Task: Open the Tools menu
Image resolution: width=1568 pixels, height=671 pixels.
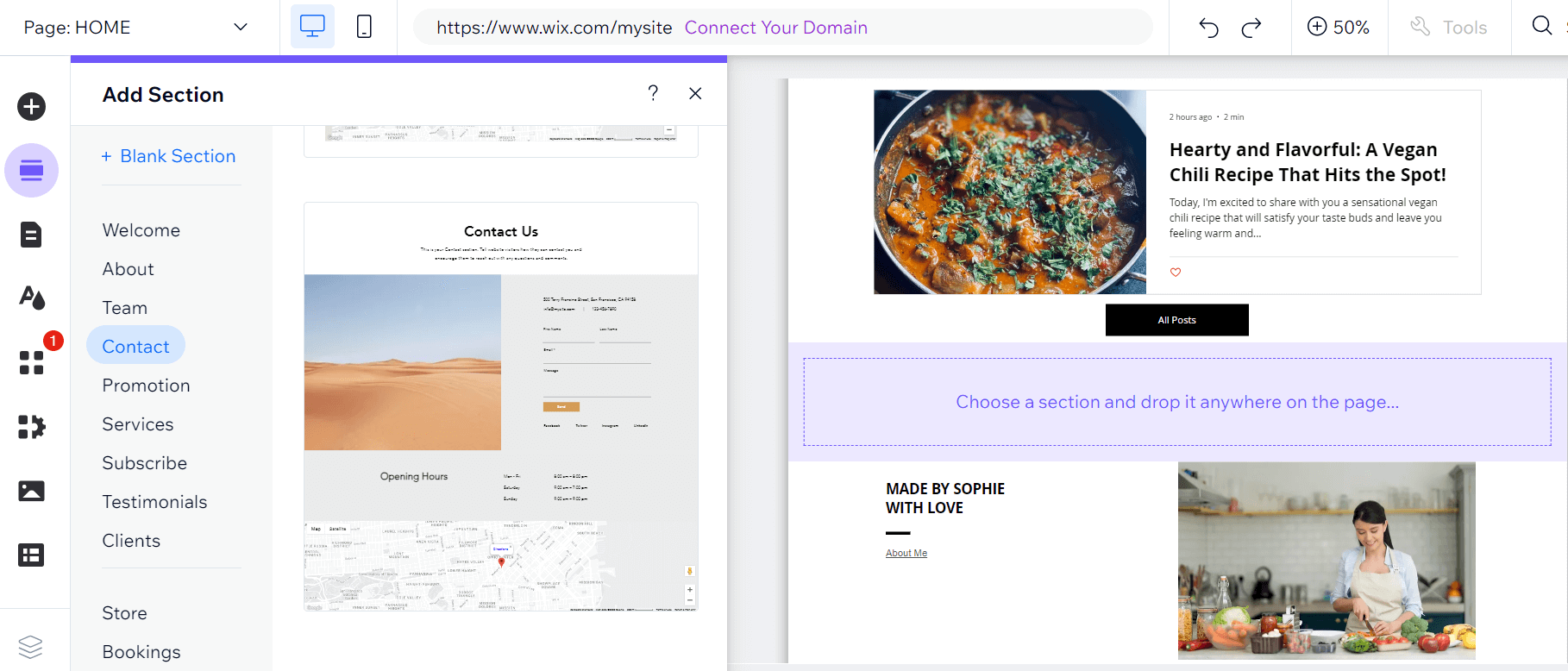Action: click(x=1449, y=28)
